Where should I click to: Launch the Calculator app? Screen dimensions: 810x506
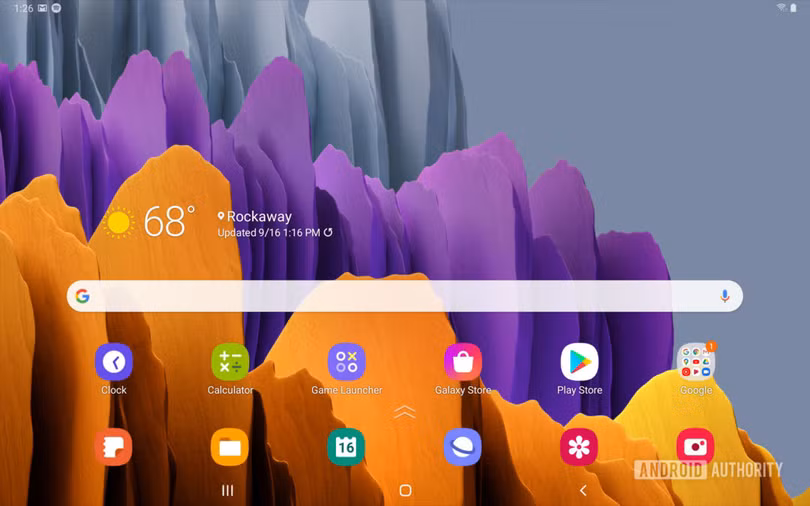[x=230, y=362]
